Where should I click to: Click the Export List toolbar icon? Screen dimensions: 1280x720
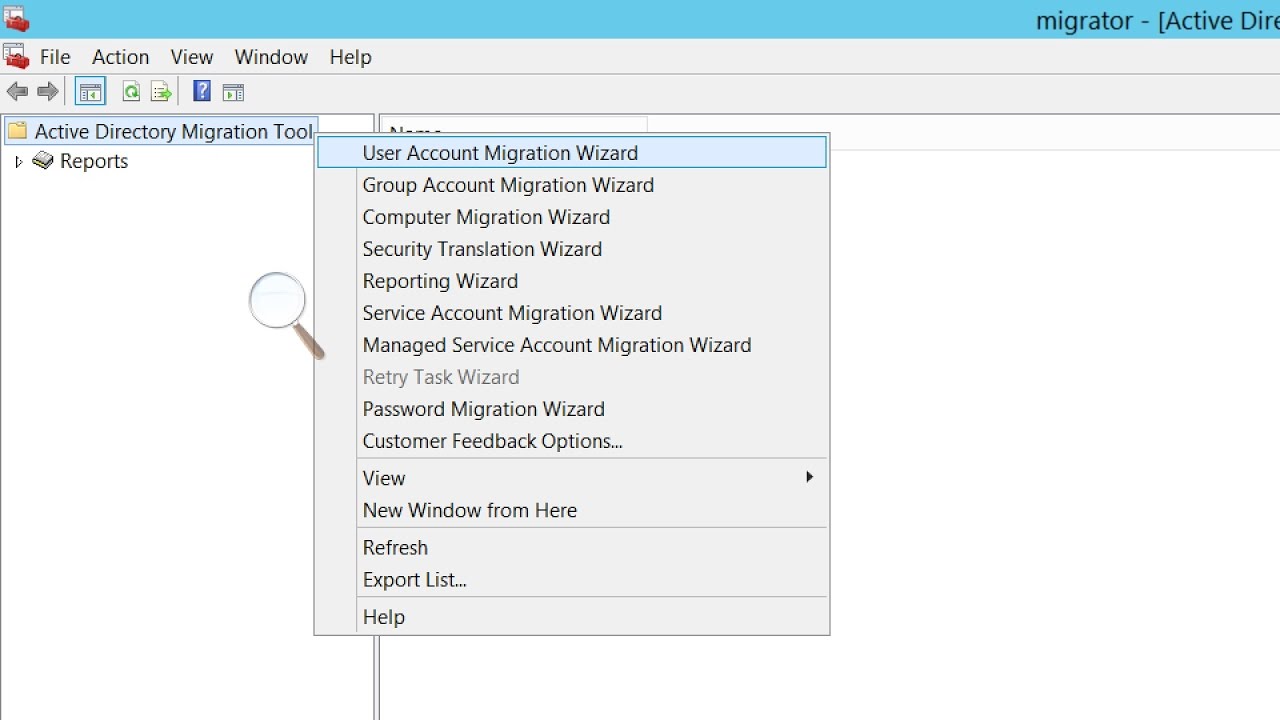click(x=161, y=92)
